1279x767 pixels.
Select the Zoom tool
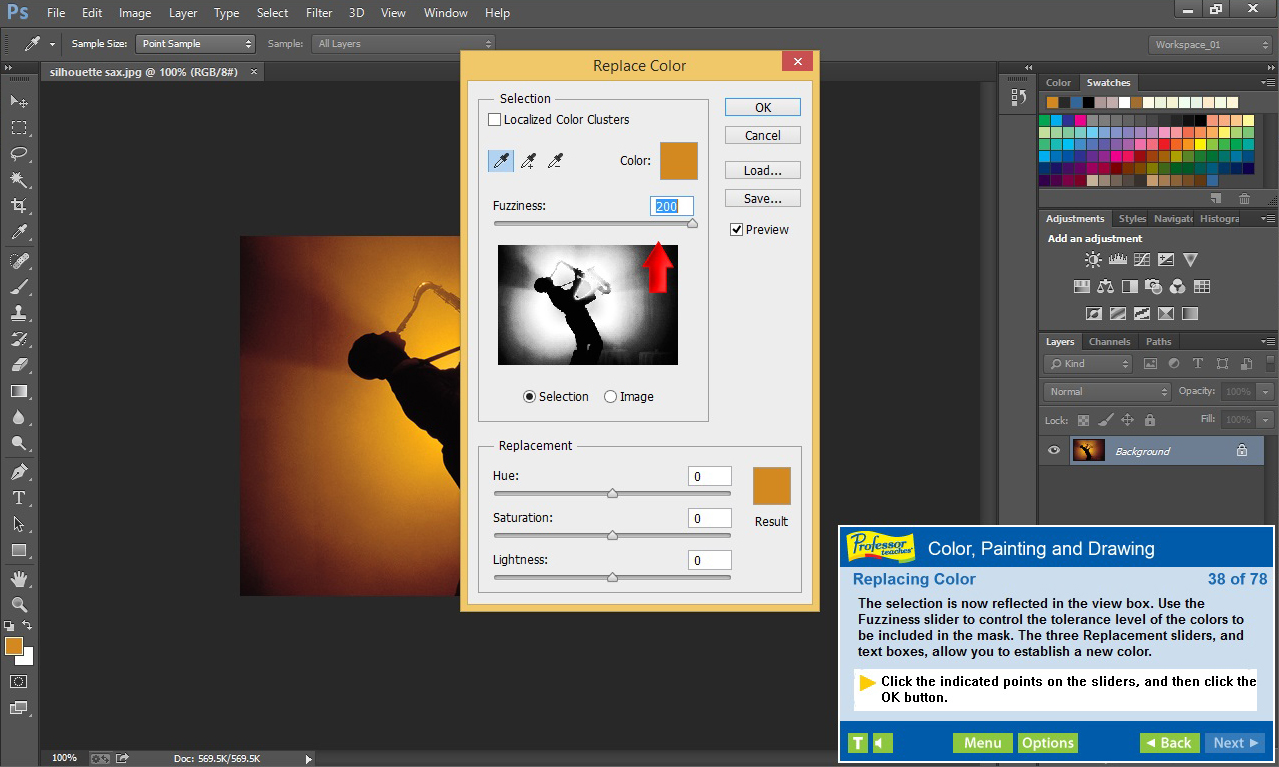(x=18, y=605)
